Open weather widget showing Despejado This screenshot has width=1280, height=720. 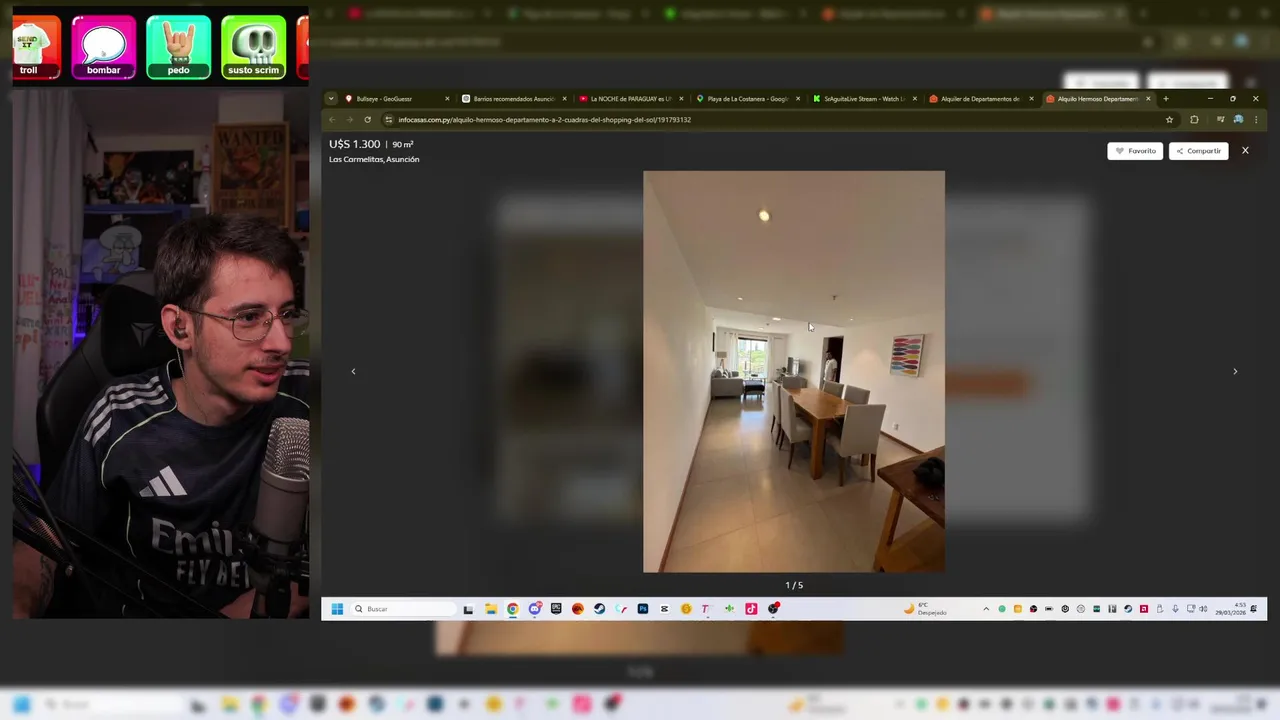pos(925,609)
